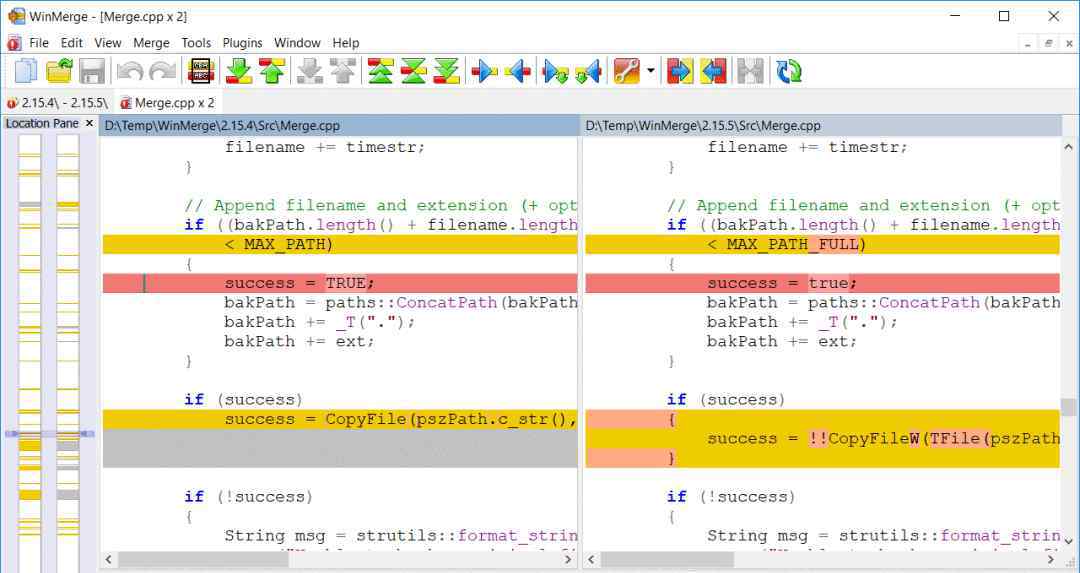1080x573 pixels.
Task: Undo the last change via the toolbar
Action: tap(129, 72)
